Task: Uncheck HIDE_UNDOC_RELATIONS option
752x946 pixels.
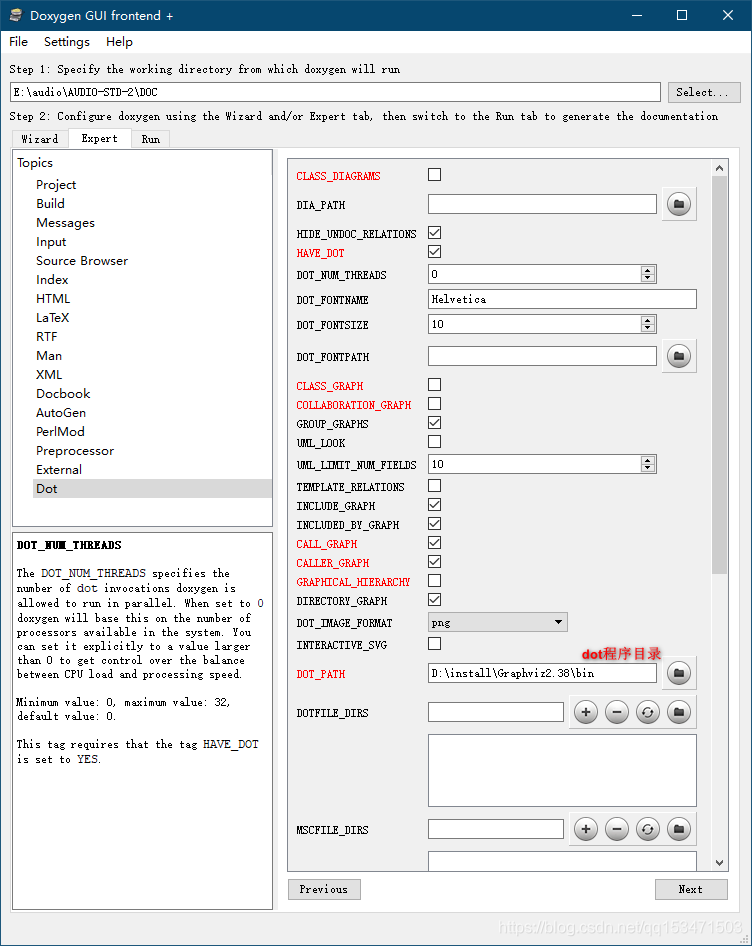Action: (x=435, y=232)
